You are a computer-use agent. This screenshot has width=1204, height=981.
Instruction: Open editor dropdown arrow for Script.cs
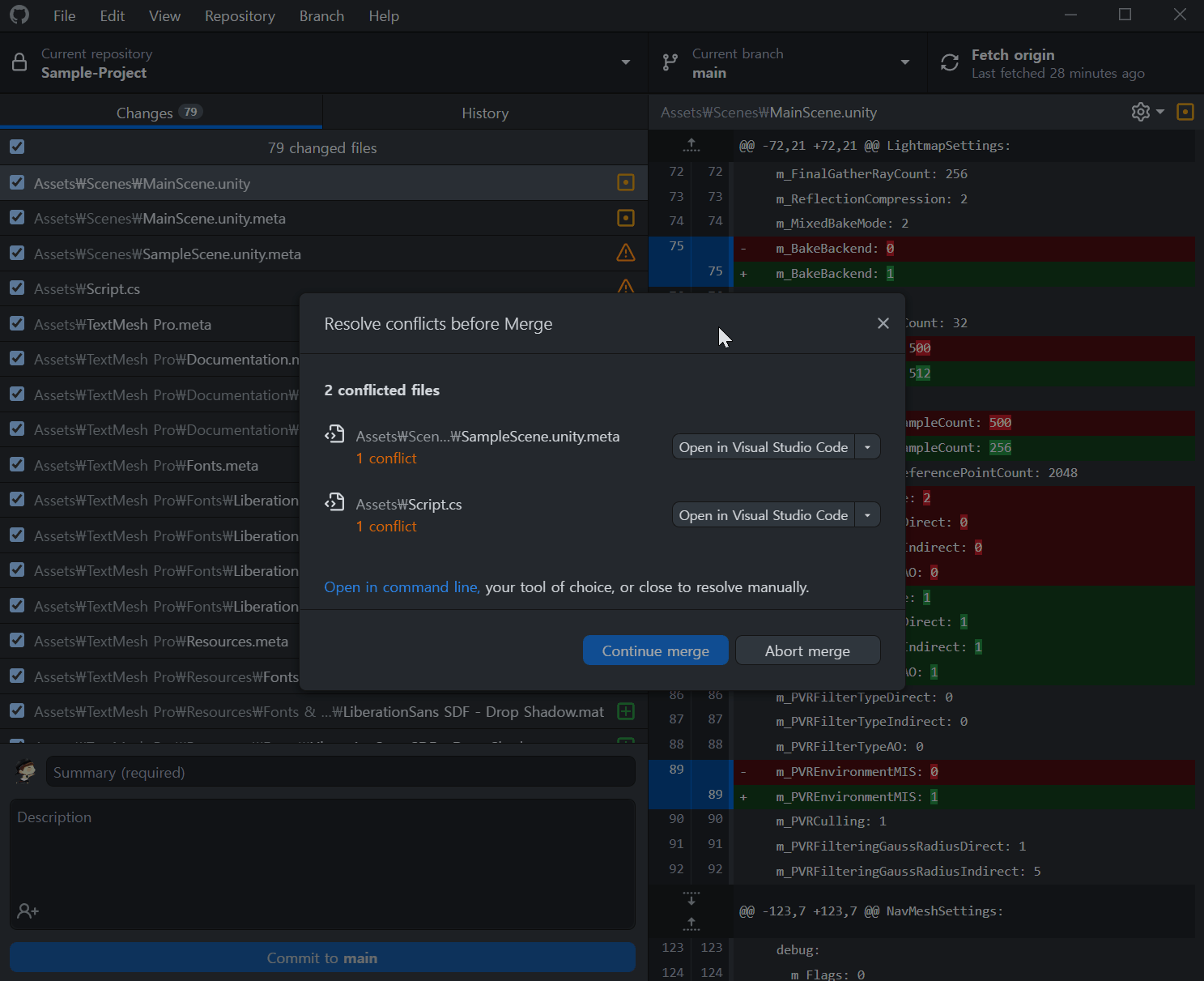click(867, 515)
